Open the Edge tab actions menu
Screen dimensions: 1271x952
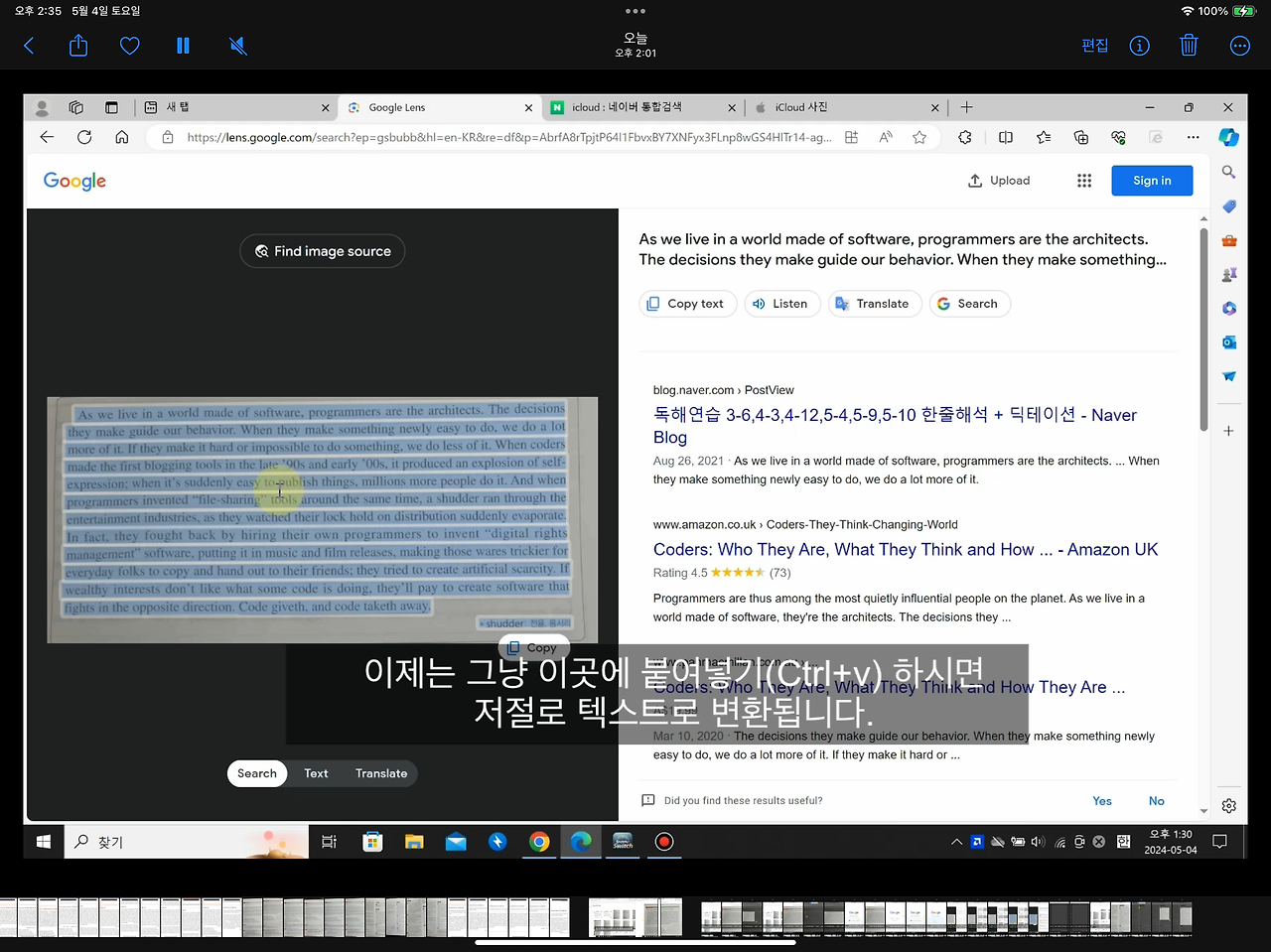click(111, 107)
